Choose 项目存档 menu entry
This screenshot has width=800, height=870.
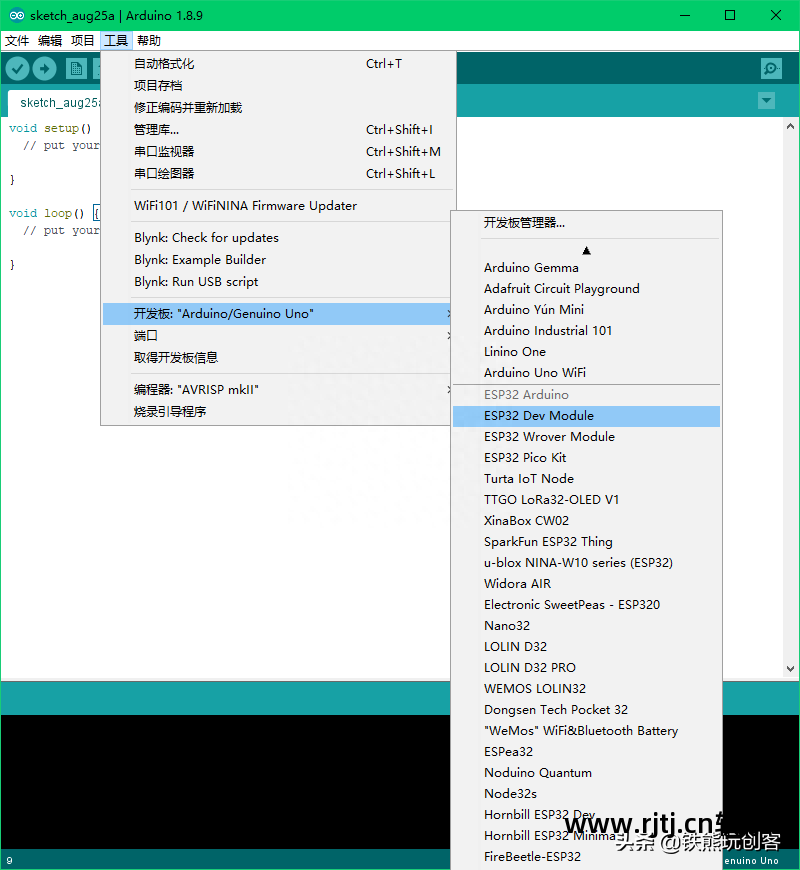[x=279, y=85]
